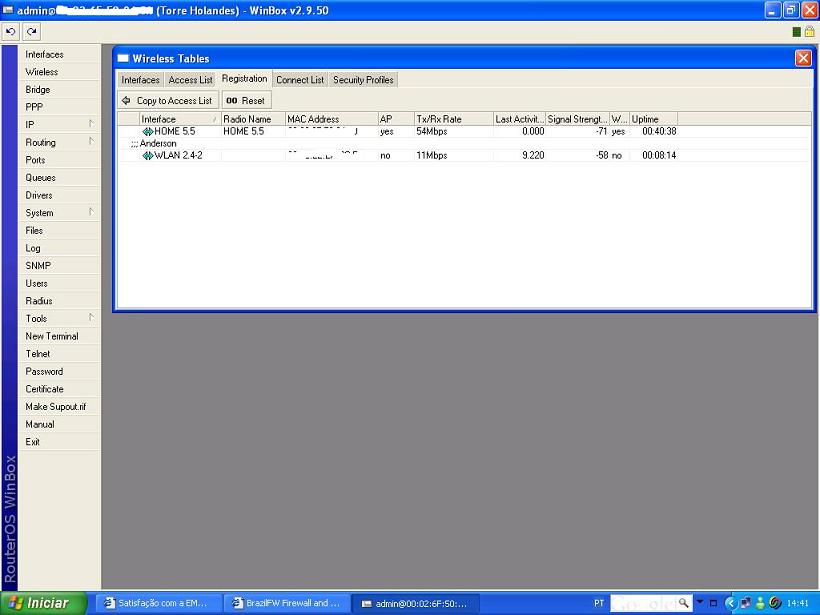Click the WLAN 2.4-2 interface row icon
The width and height of the screenshot is (820, 615).
coord(147,155)
